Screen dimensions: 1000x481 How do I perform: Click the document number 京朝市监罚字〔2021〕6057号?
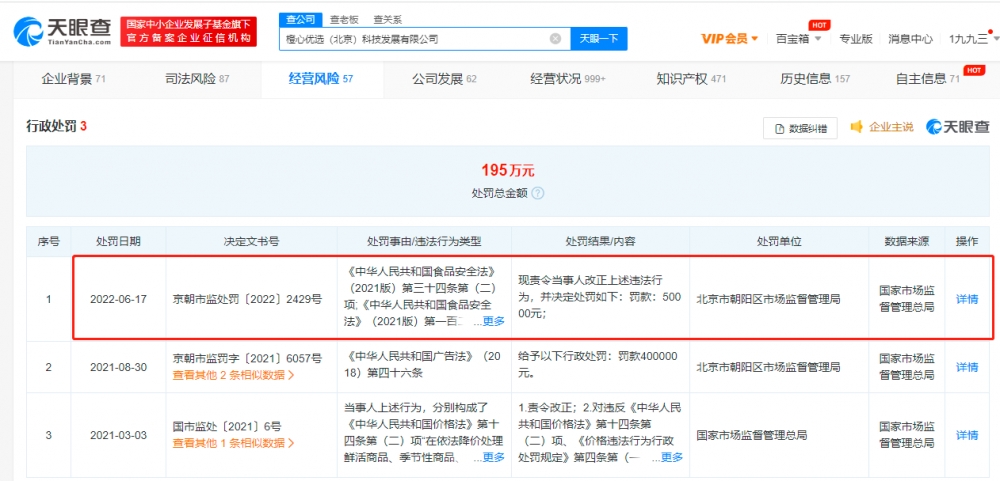[248, 359]
